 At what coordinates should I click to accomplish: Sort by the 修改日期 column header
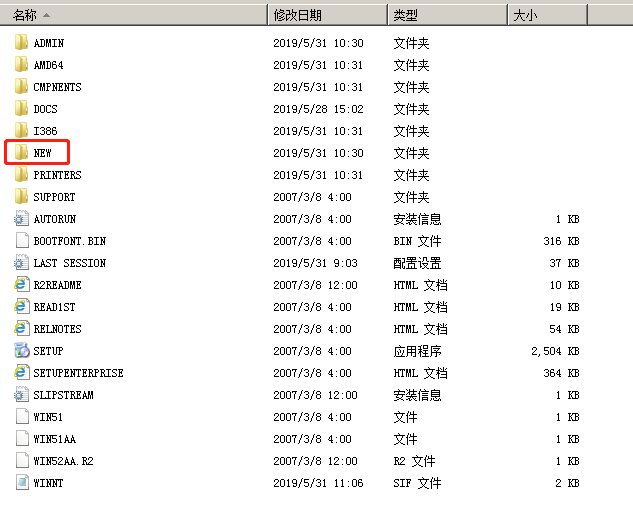pyautogui.click(x=297, y=15)
